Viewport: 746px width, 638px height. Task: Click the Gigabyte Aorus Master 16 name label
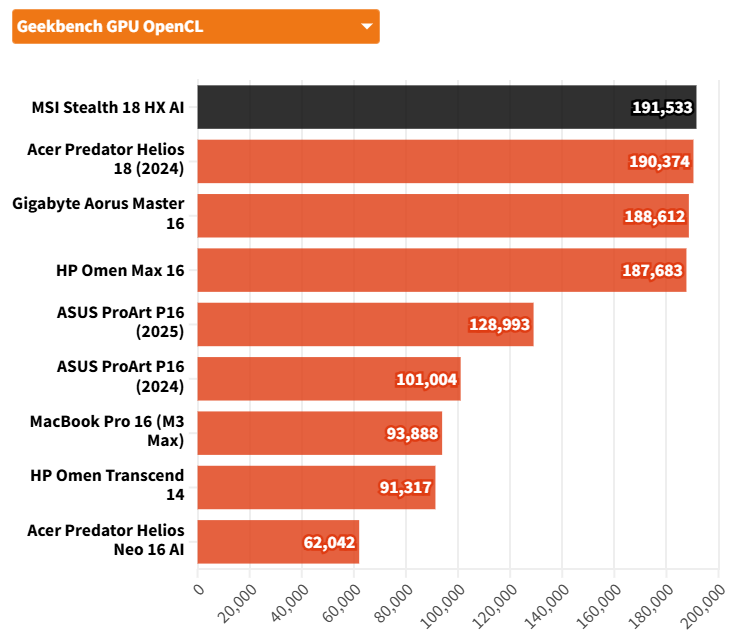pos(99,214)
